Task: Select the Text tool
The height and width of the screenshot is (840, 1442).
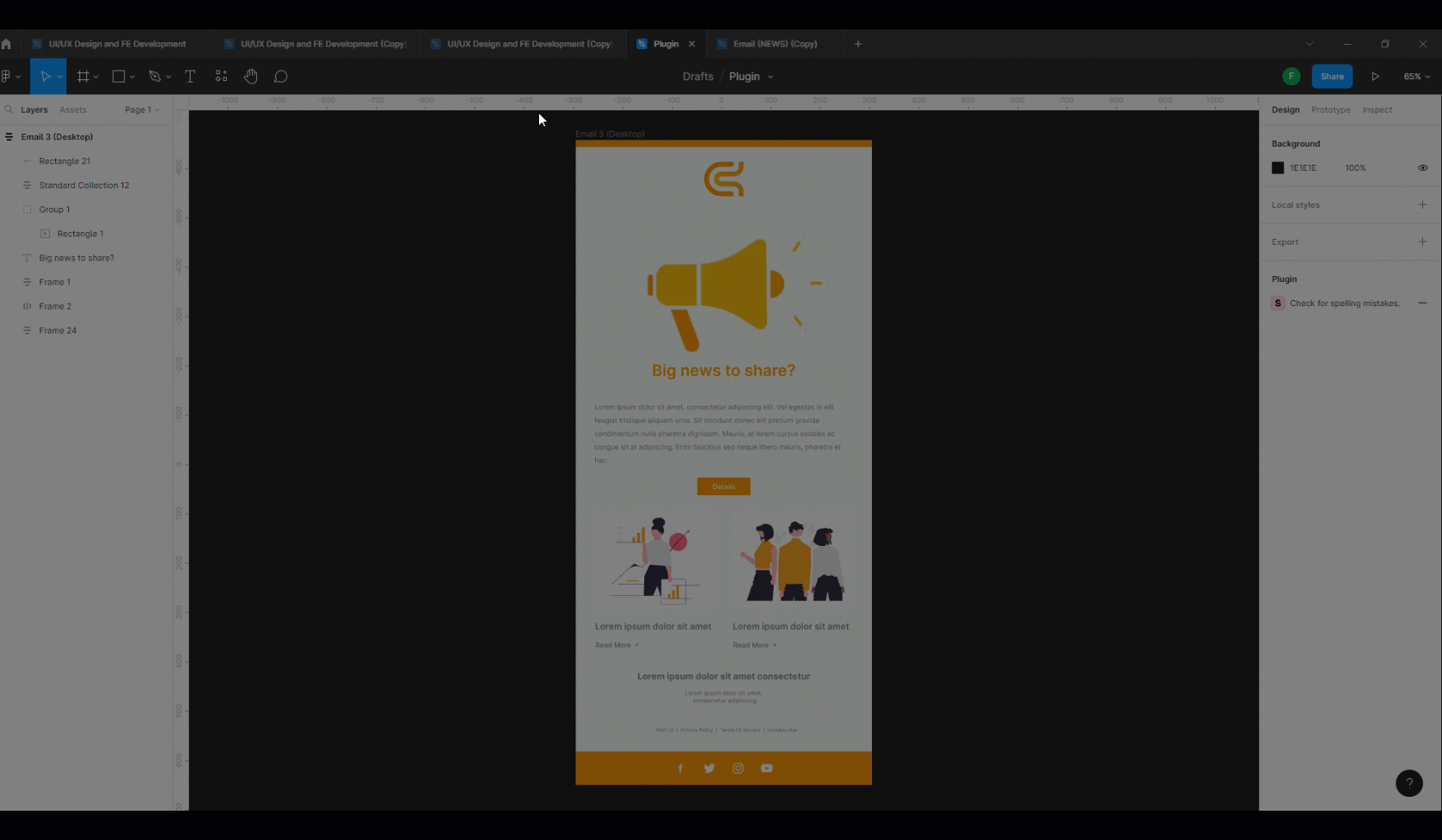Action: [190, 76]
